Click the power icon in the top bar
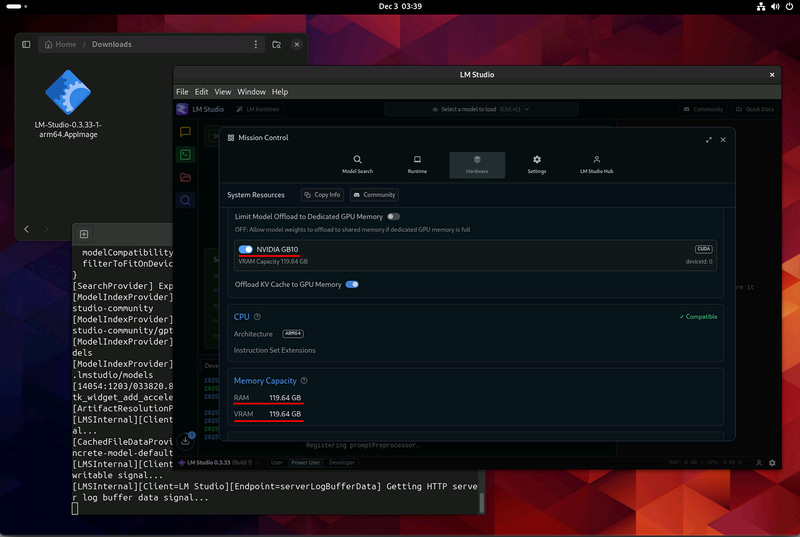 789,7
